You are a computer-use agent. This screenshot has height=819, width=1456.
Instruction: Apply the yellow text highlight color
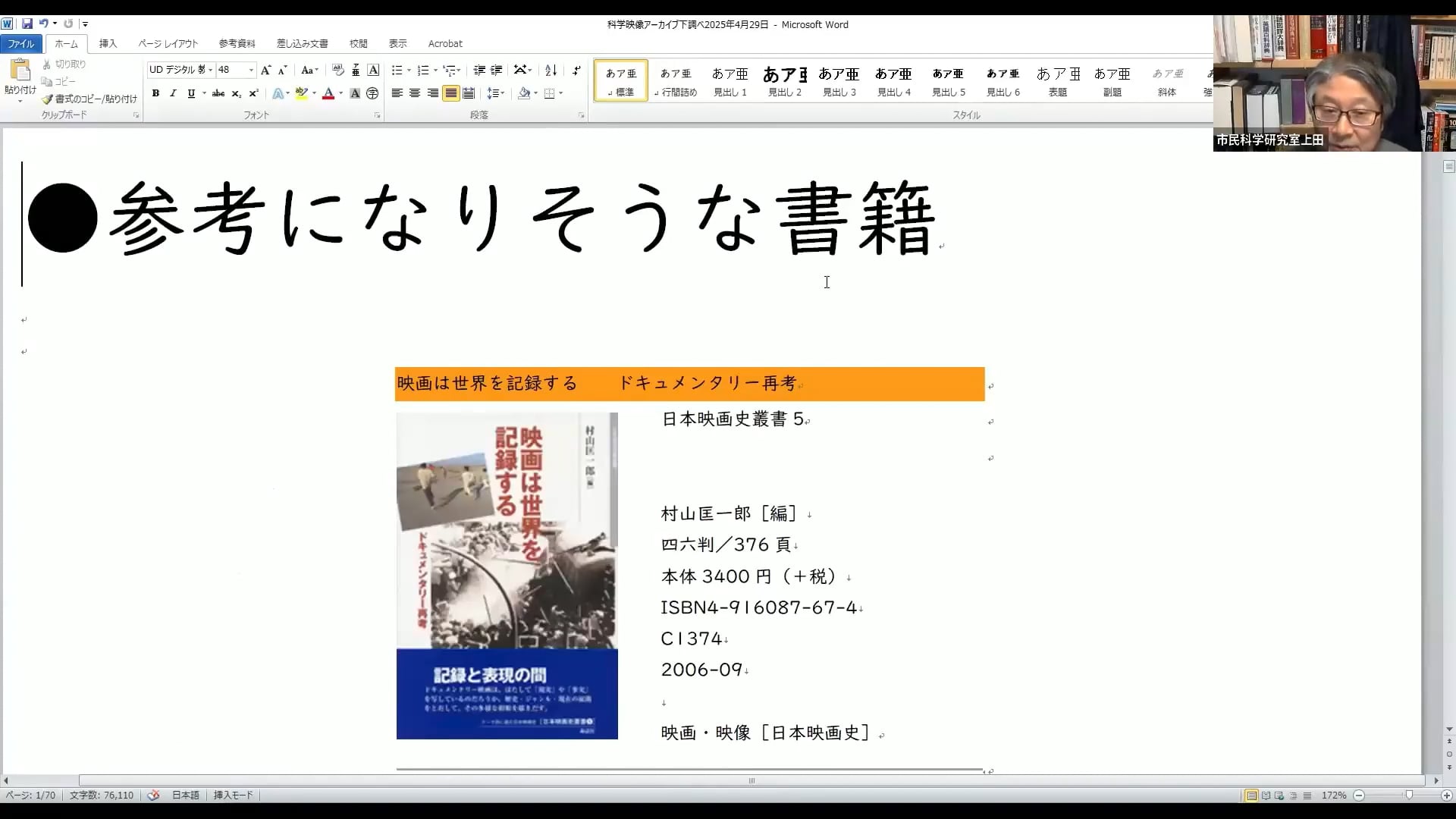pos(301,93)
